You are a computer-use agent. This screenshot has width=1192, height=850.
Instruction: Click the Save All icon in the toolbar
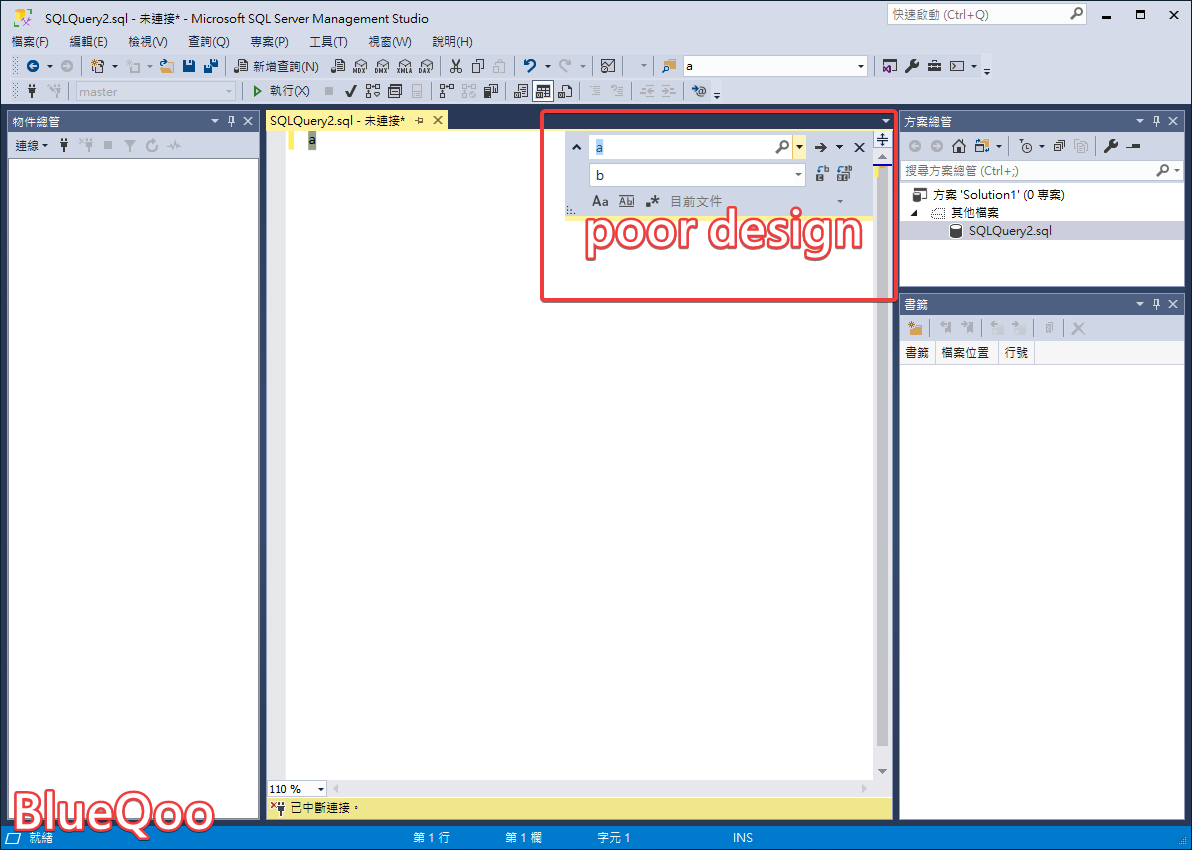pyautogui.click(x=211, y=66)
